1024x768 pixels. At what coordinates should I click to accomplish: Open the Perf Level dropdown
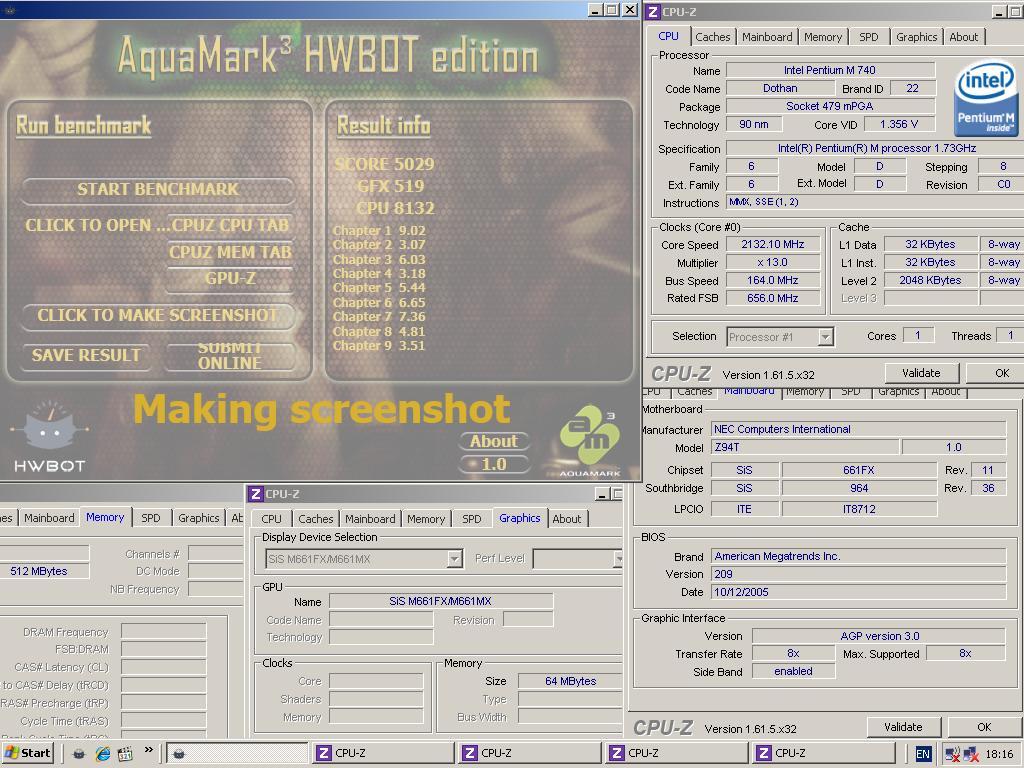pos(617,559)
